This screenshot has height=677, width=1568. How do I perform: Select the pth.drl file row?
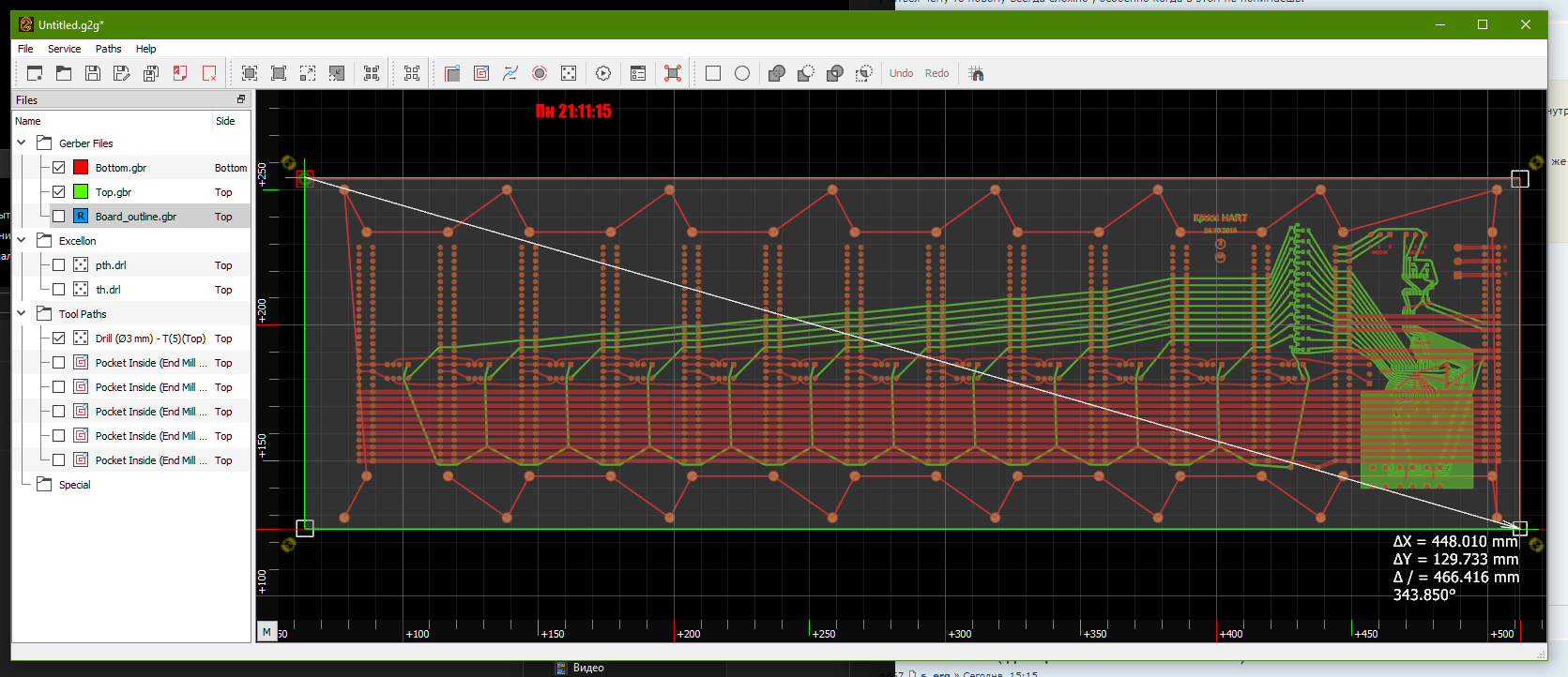[x=131, y=265]
